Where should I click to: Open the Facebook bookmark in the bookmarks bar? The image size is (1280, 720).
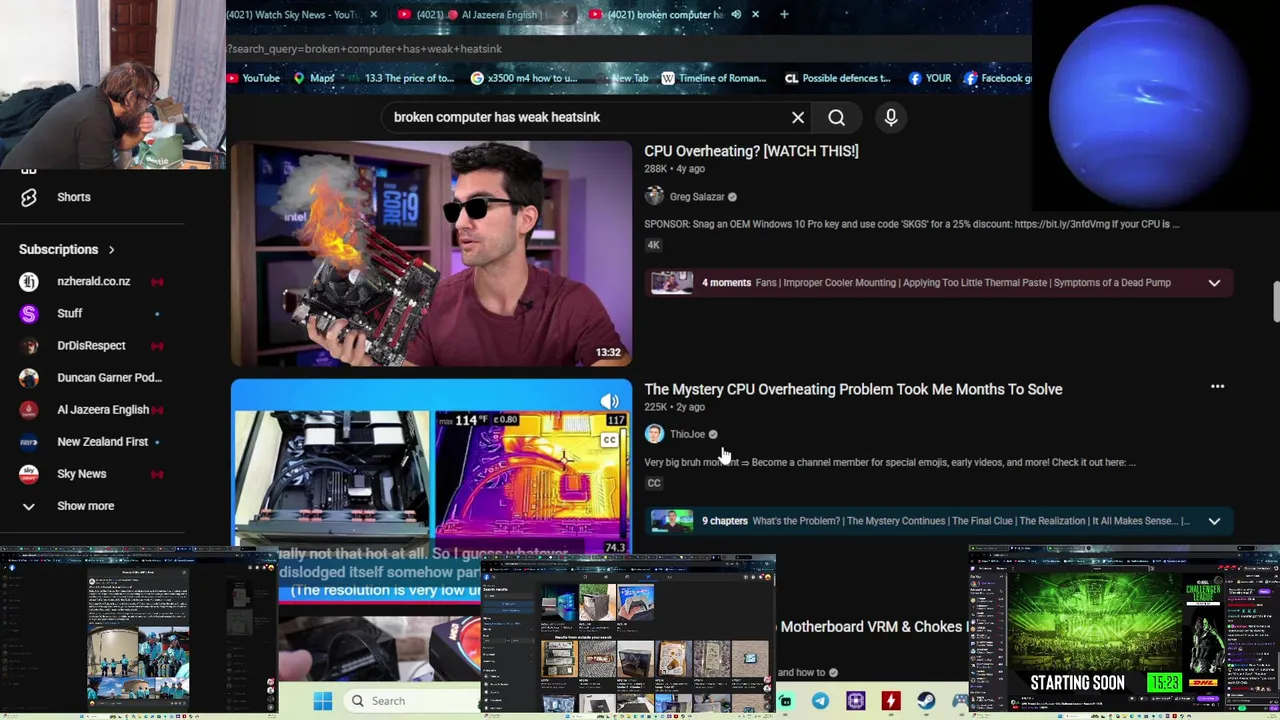pos(997,78)
